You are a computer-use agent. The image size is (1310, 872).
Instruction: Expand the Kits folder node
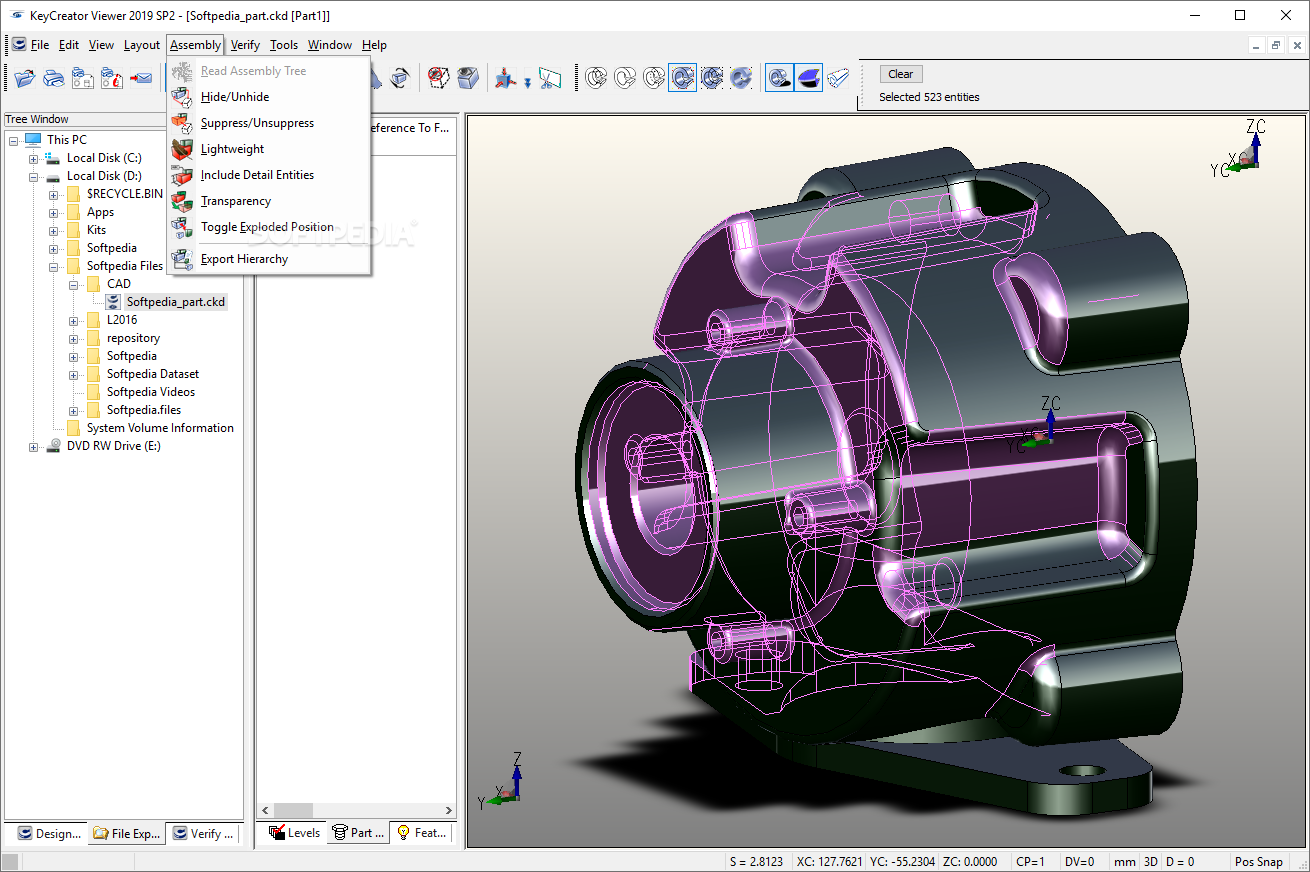[54, 230]
